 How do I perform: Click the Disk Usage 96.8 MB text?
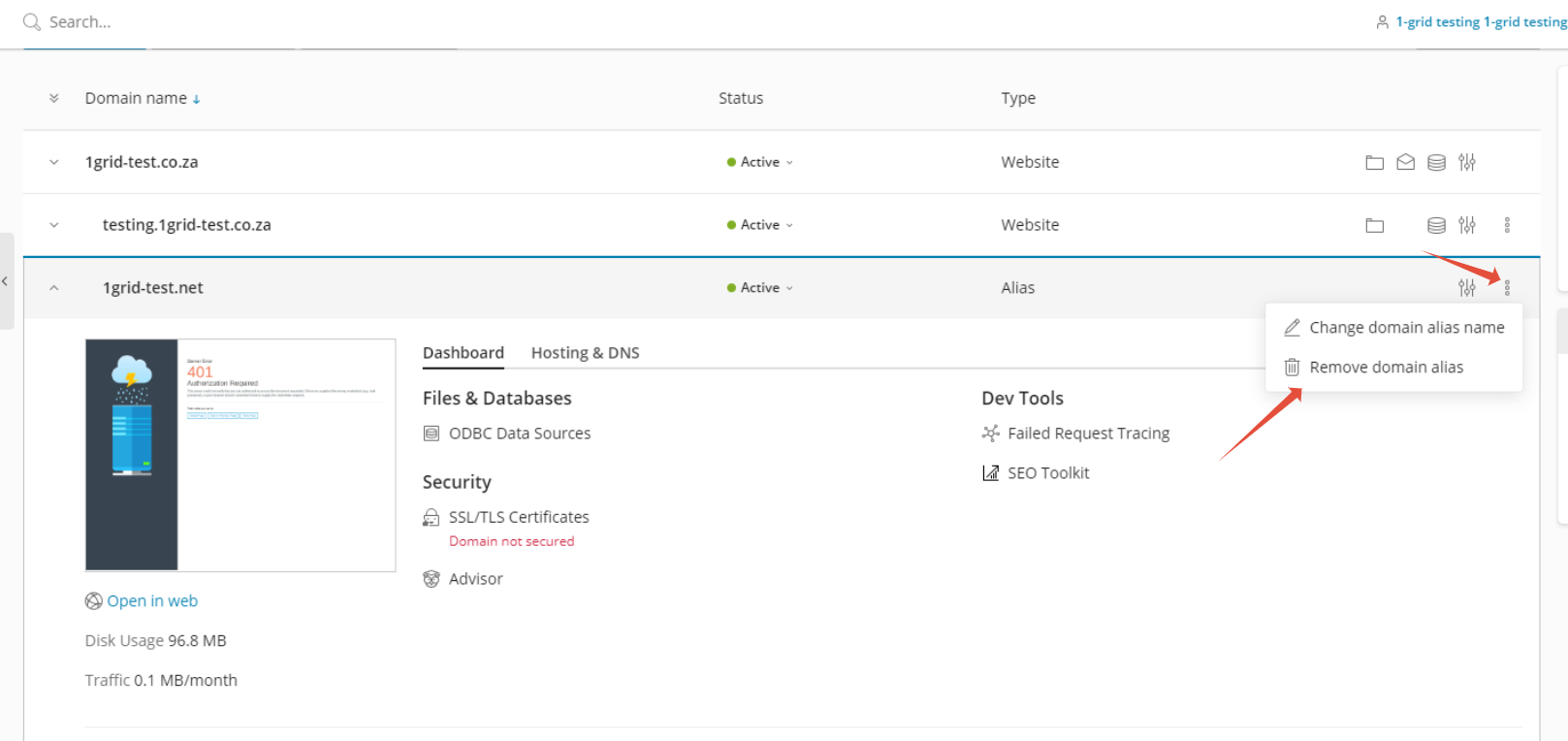pyautogui.click(x=155, y=641)
